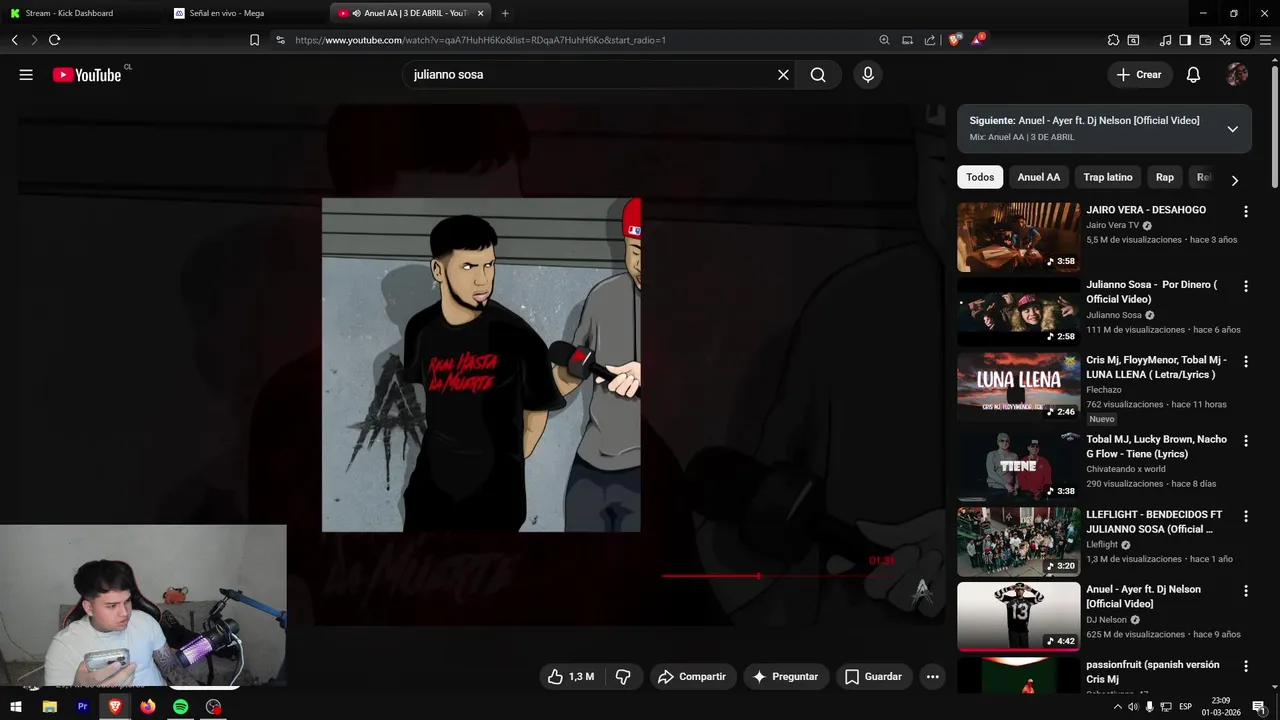Open a new browser tab
This screenshot has height=720, width=1280.
(x=505, y=13)
